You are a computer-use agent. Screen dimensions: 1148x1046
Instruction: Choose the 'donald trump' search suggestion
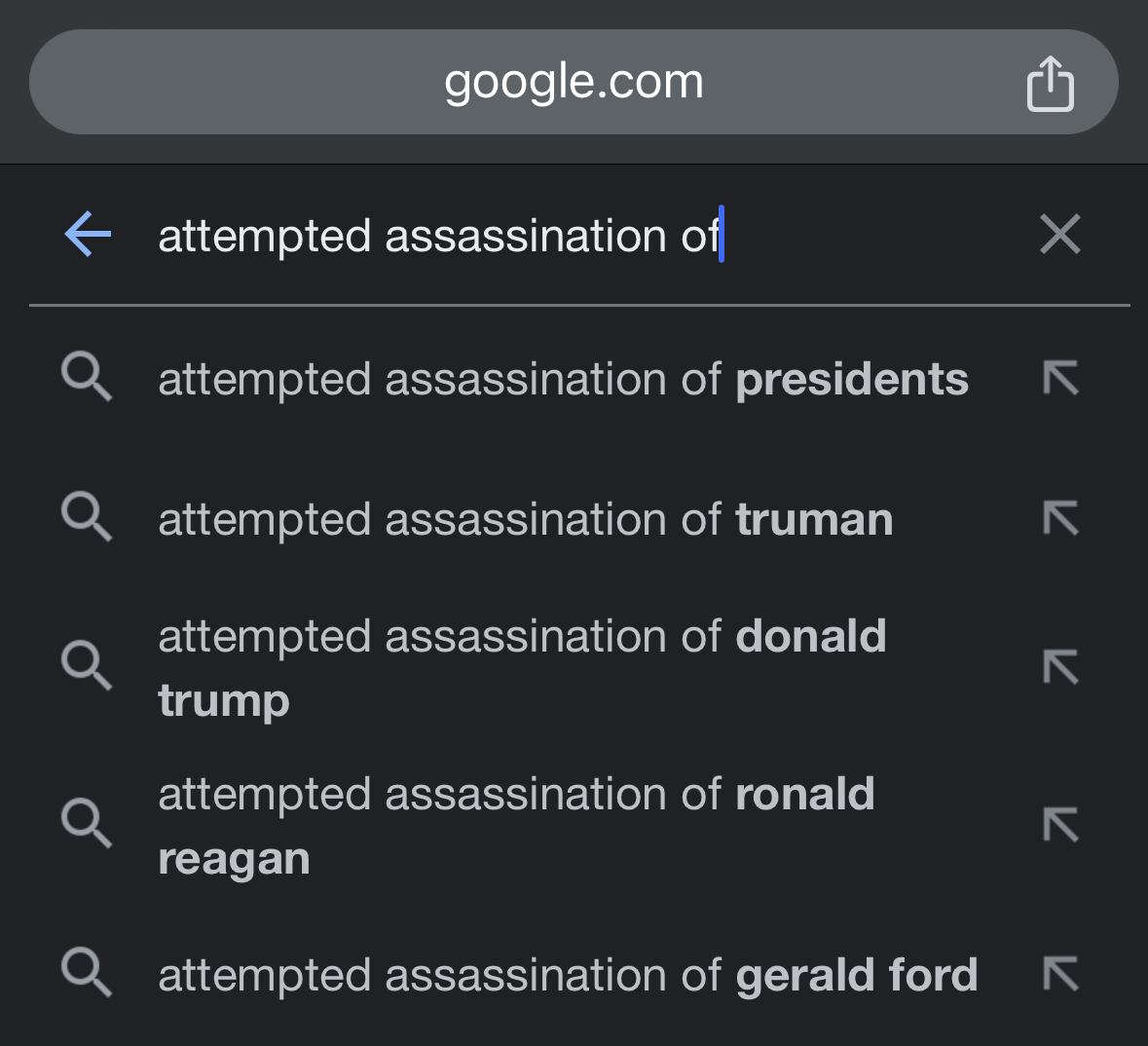[x=522, y=668]
